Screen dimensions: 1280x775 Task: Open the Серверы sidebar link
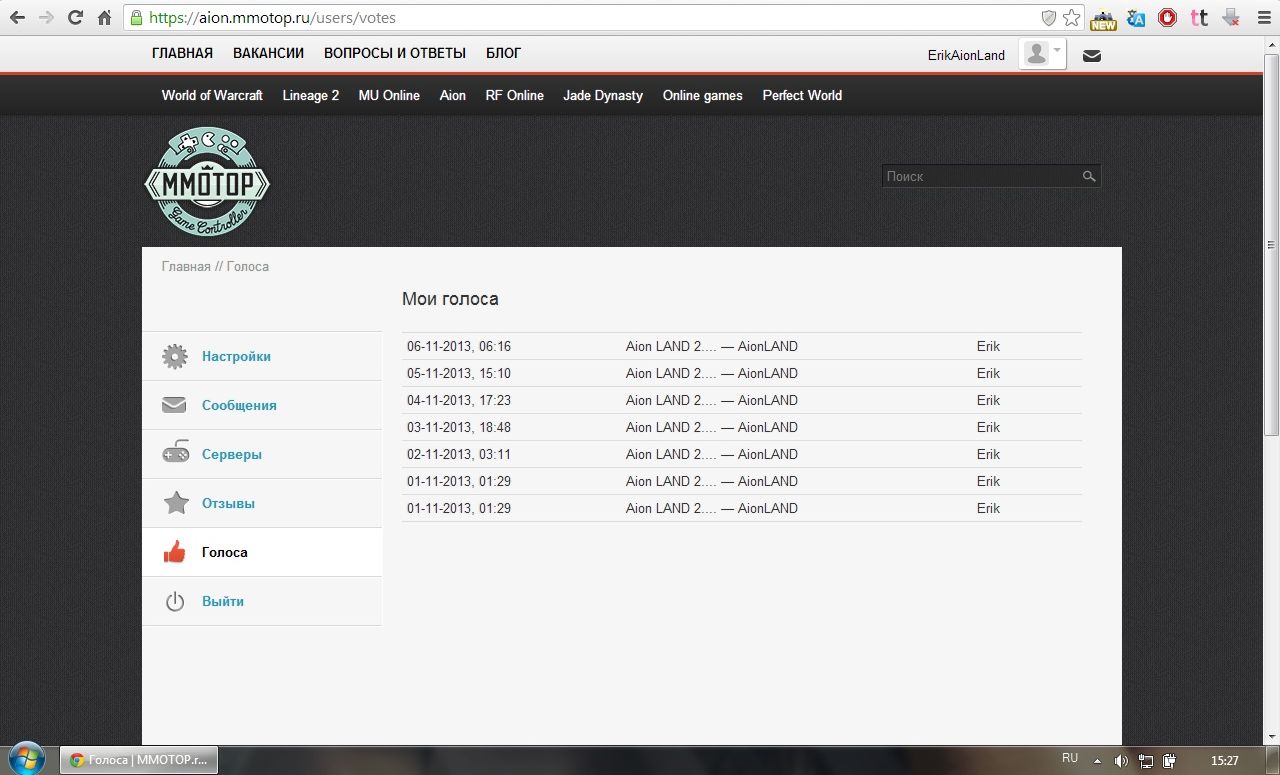(x=232, y=454)
